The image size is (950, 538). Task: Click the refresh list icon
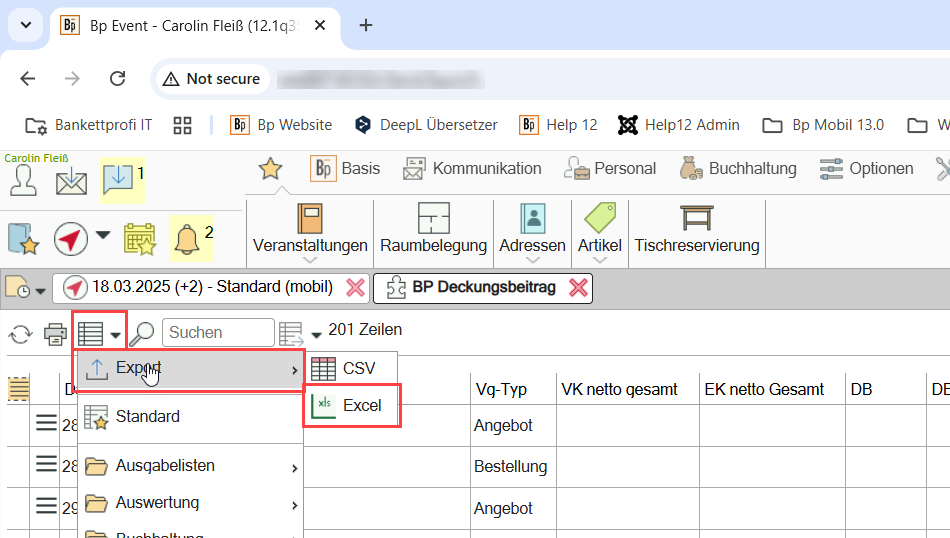tap(19, 333)
